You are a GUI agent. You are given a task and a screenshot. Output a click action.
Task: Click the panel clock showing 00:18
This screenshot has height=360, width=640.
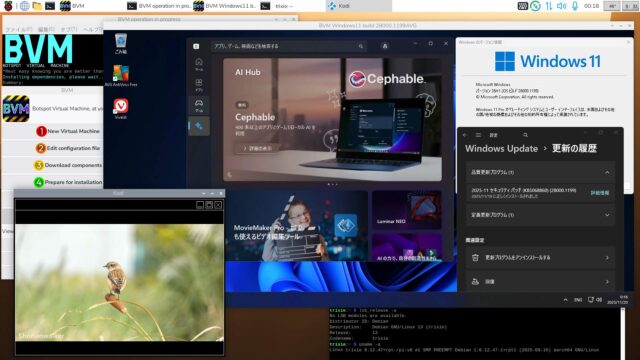(591, 6)
